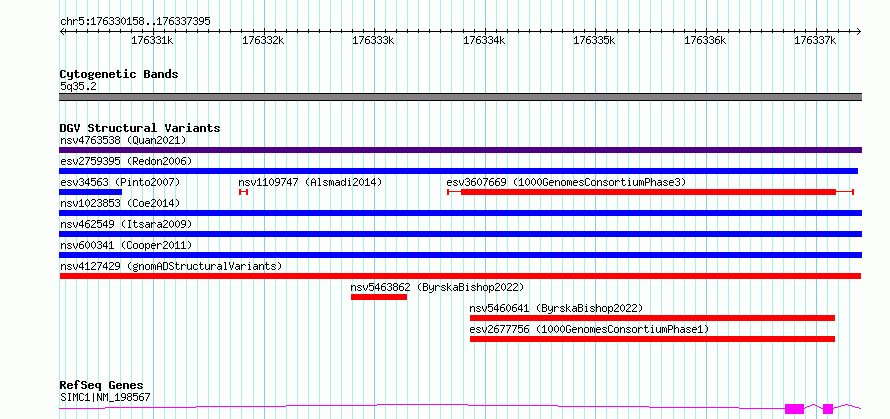Viewport: 890px width, 419px height.
Task: Click the left arrowhead of the ruler
Action: pos(62,32)
